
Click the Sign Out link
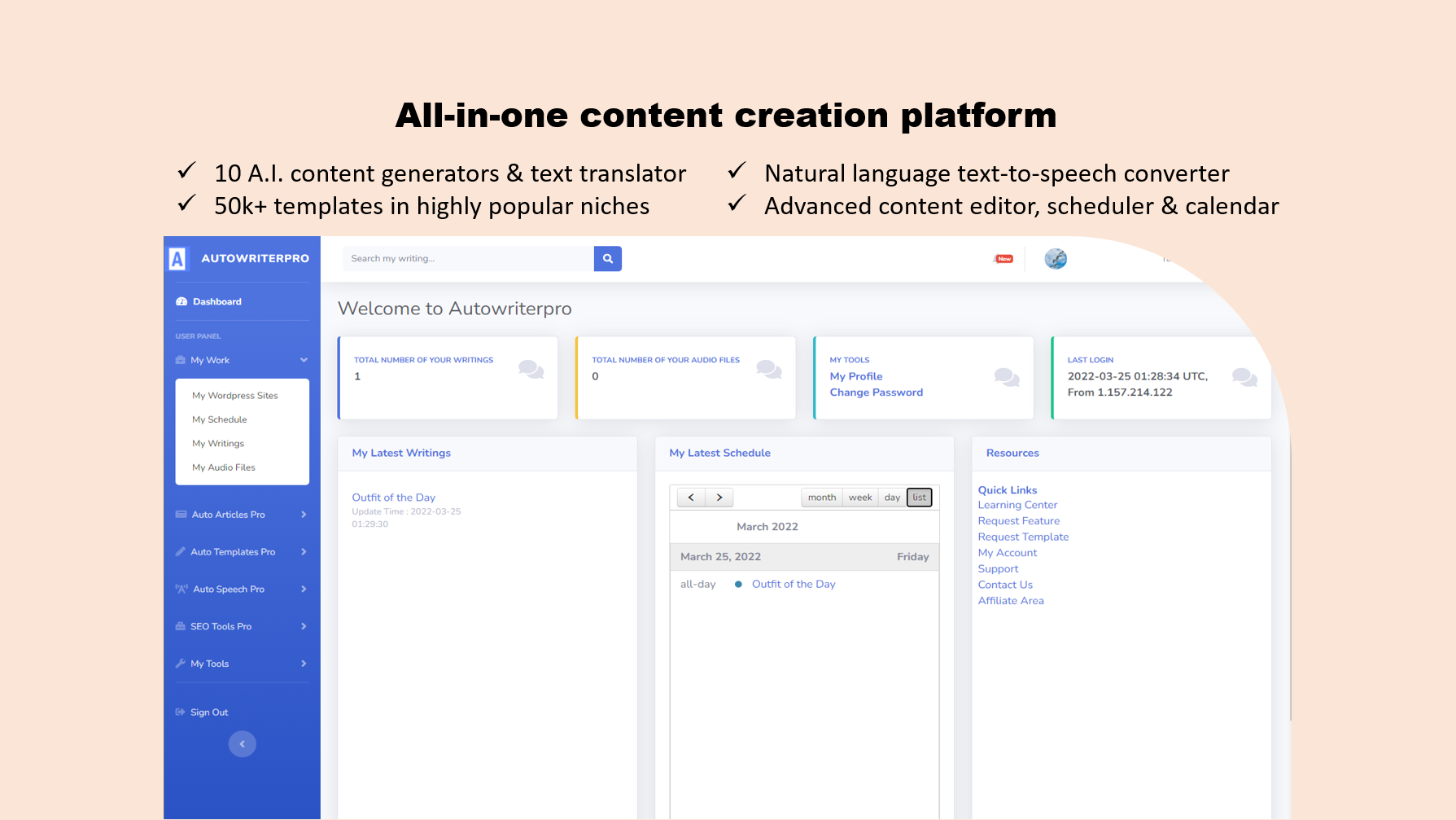(x=209, y=713)
